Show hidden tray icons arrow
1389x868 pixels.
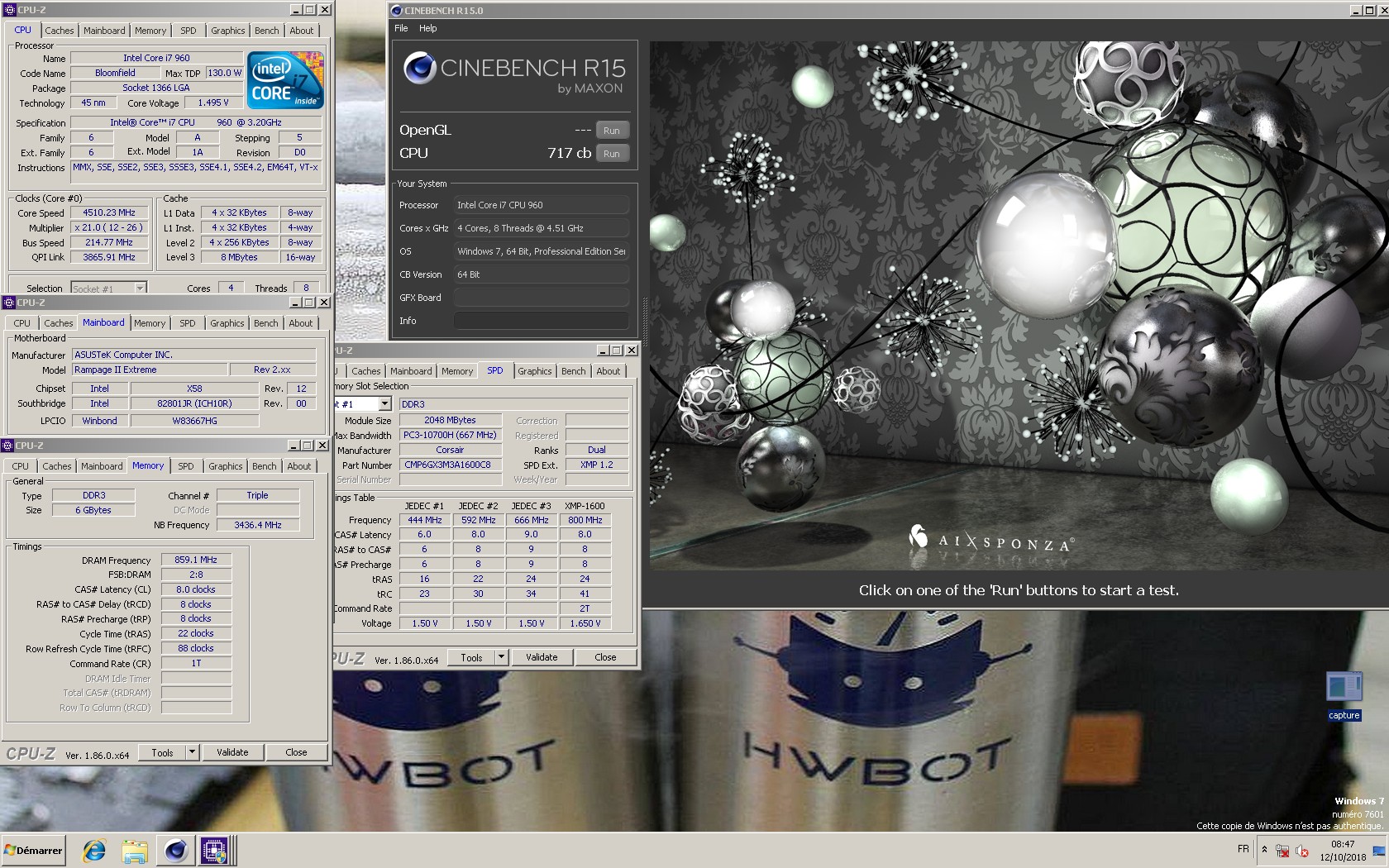click(x=1264, y=849)
